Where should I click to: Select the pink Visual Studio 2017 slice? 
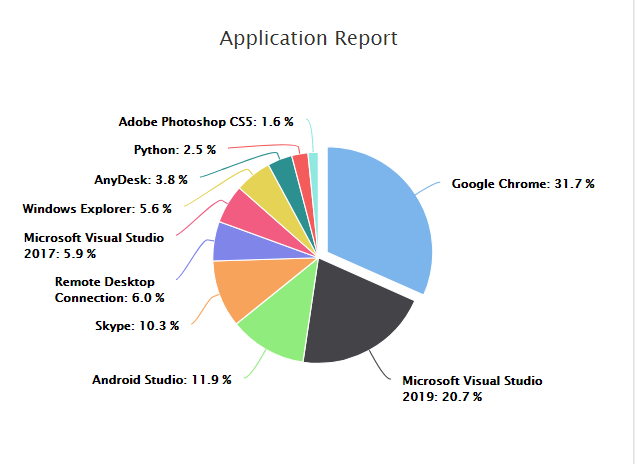coord(245,210)
